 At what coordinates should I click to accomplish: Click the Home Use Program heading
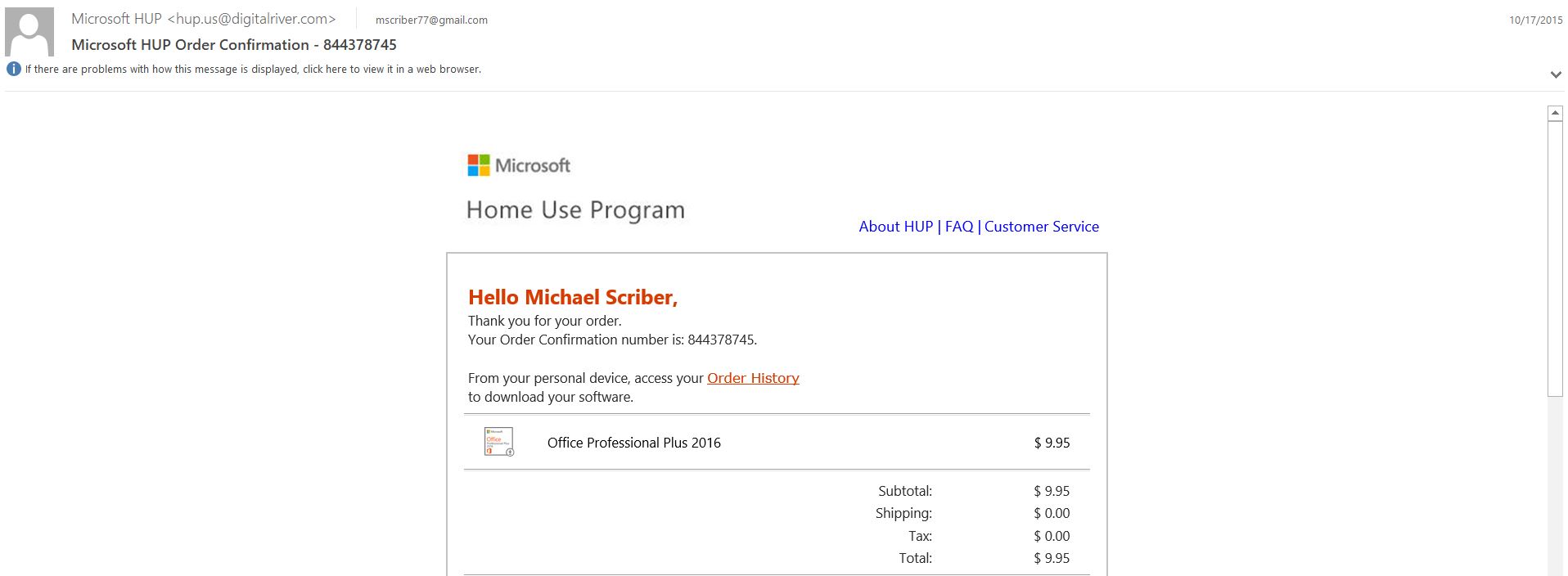click(x=575, y=210)
